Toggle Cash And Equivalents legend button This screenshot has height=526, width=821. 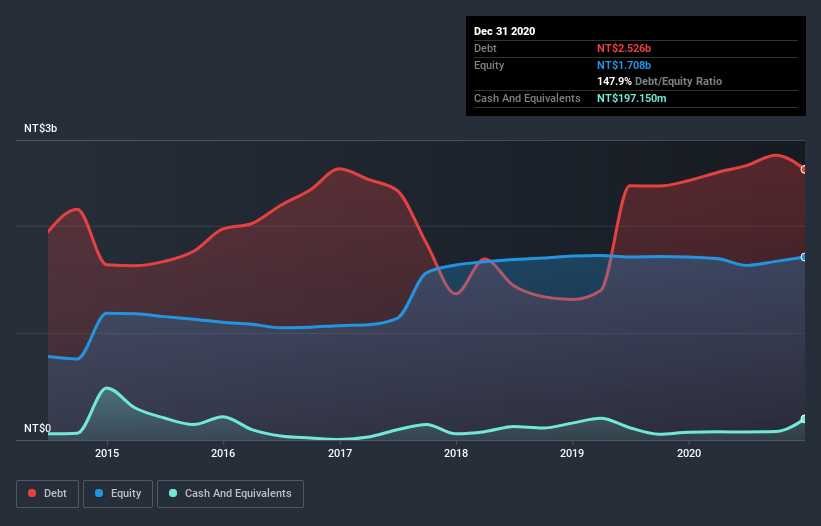tap(230, 494)
